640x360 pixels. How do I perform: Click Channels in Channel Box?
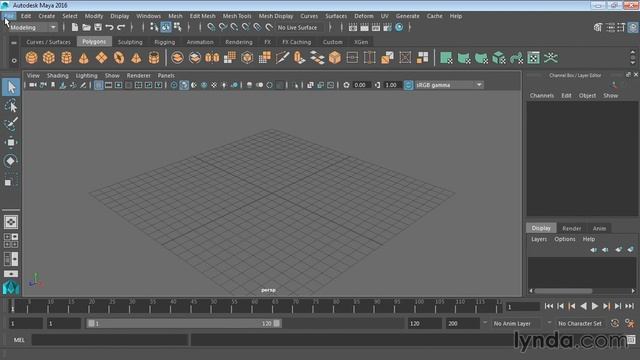(x=542, y=96)
